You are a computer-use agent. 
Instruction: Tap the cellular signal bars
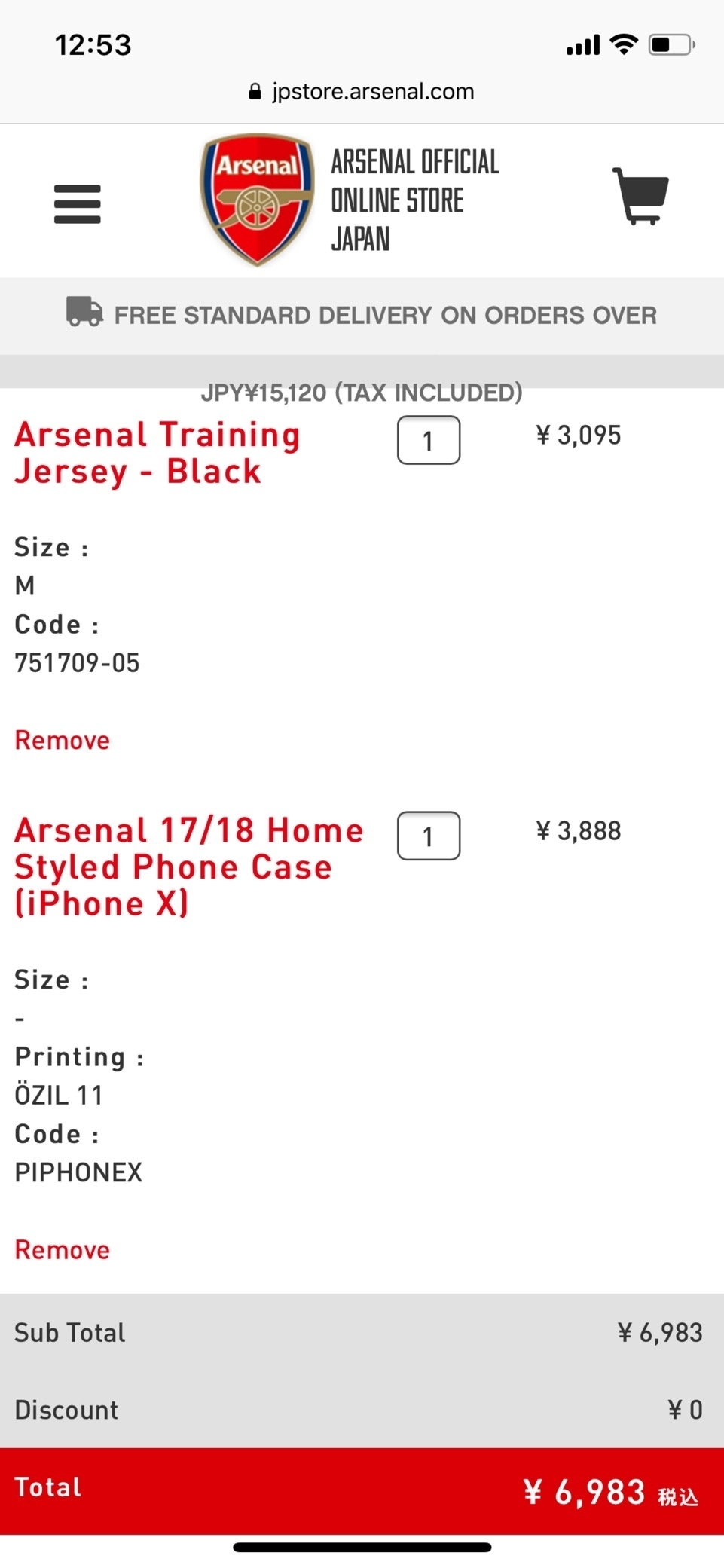(583, 45)
